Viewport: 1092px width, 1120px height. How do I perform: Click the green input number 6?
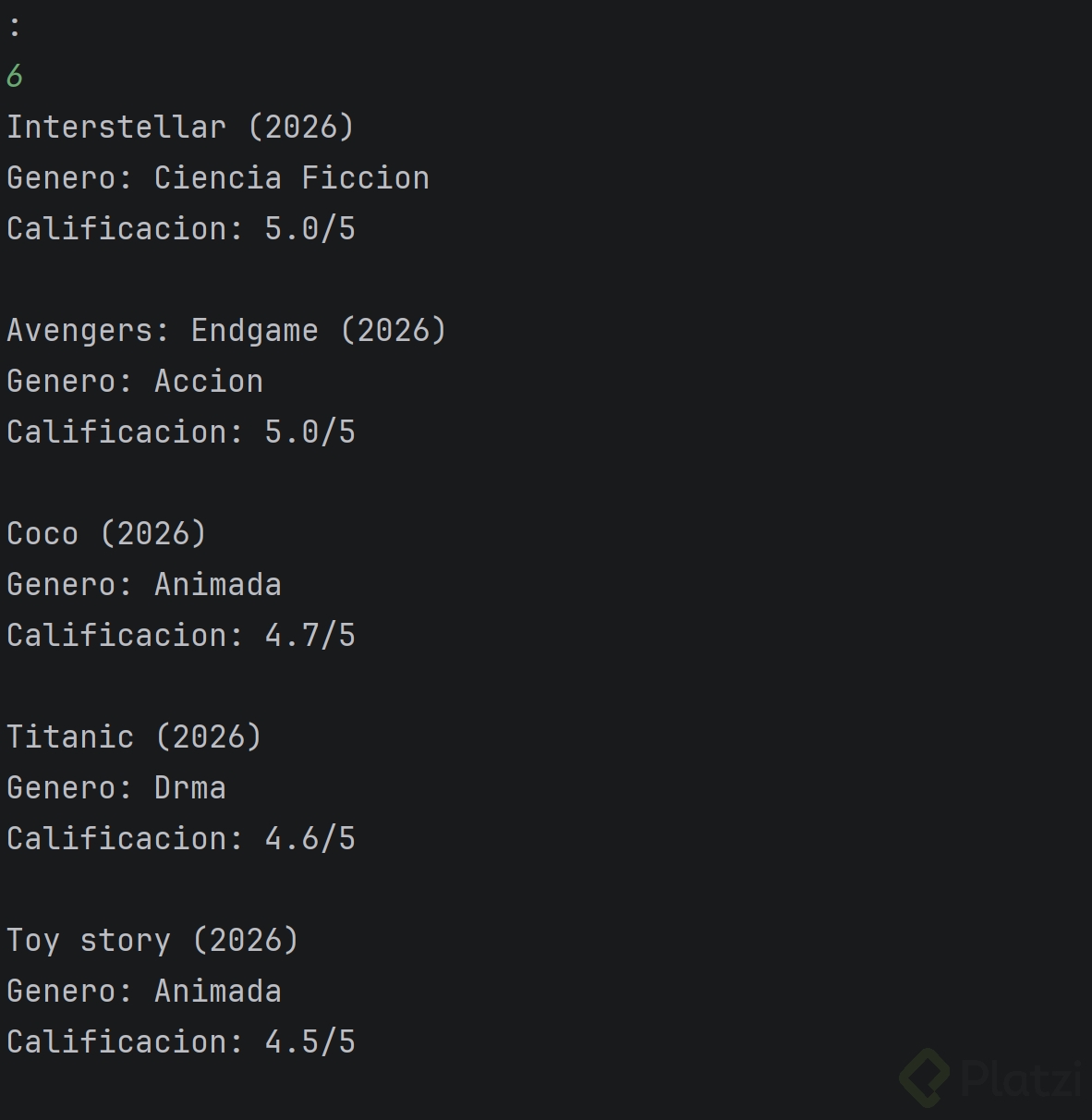(x=15, y=76)
